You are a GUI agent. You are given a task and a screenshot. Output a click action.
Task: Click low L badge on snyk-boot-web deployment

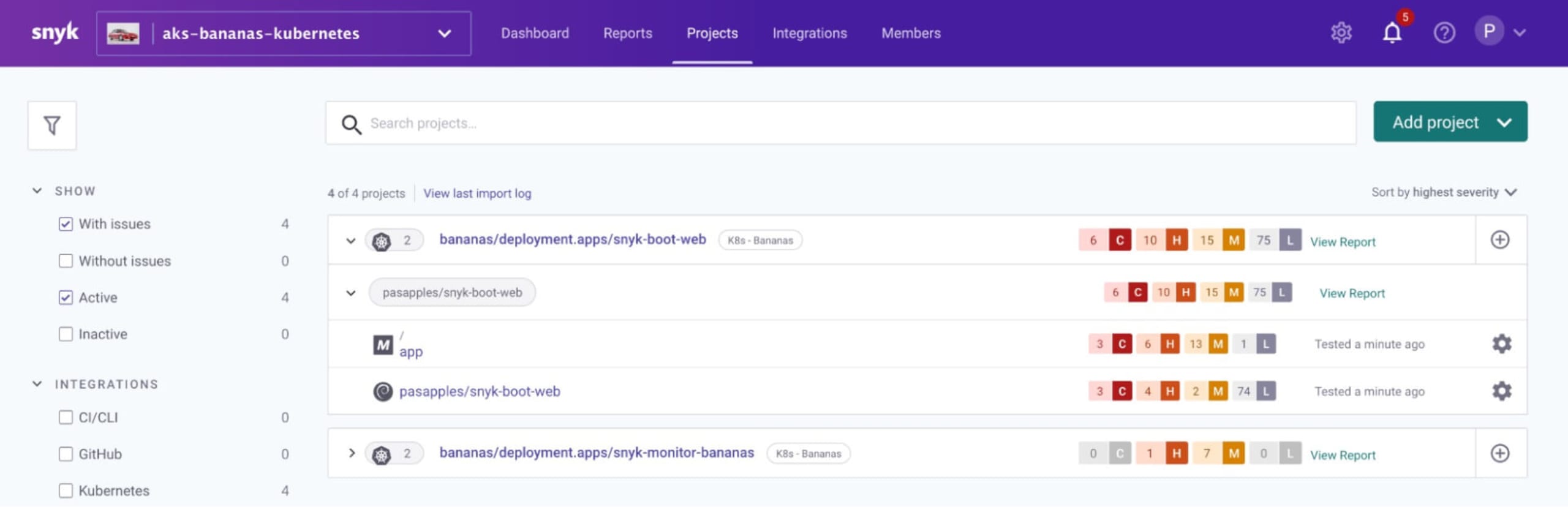tap(1290, 241)
